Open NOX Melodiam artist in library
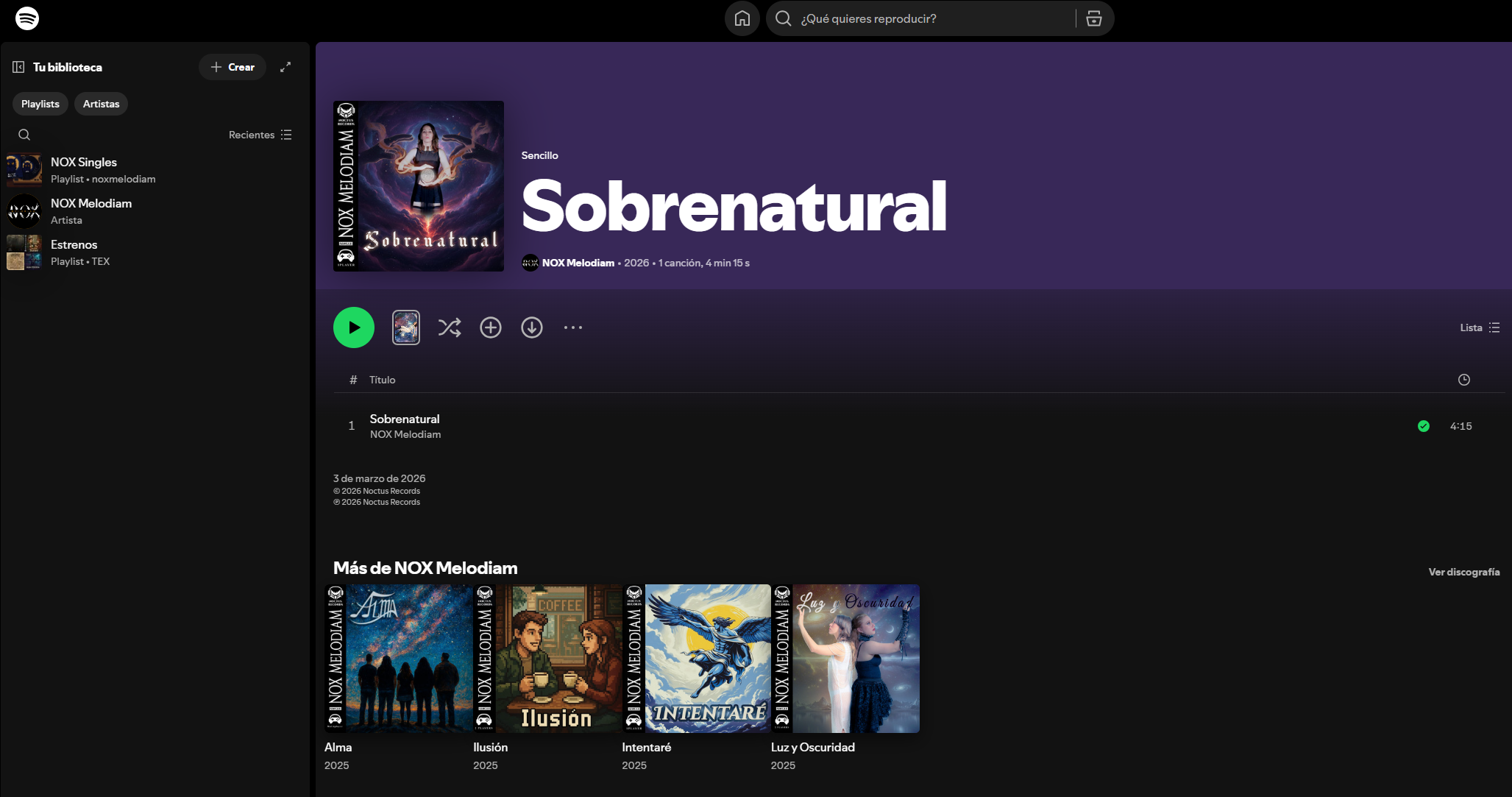 point(155,211)
